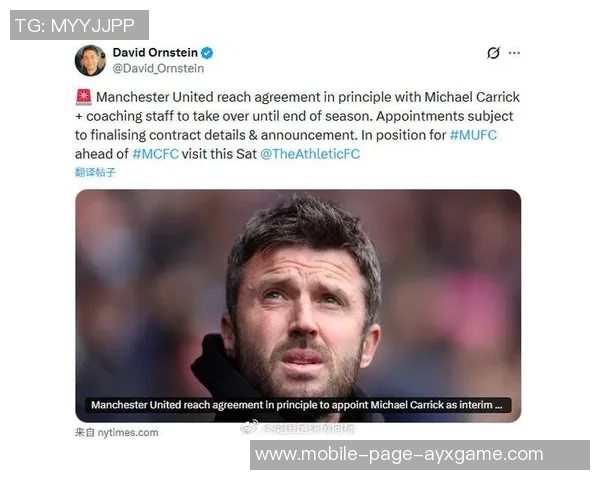Click the 翻译帖子 translate post link

[95, 172]
